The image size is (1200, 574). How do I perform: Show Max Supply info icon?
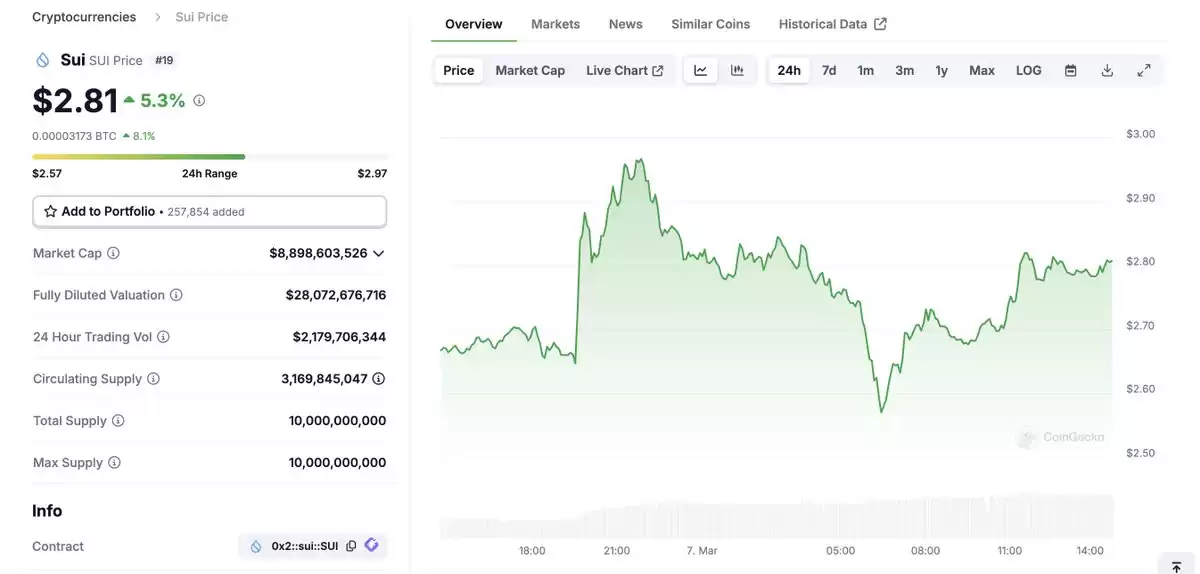(114, 463)
